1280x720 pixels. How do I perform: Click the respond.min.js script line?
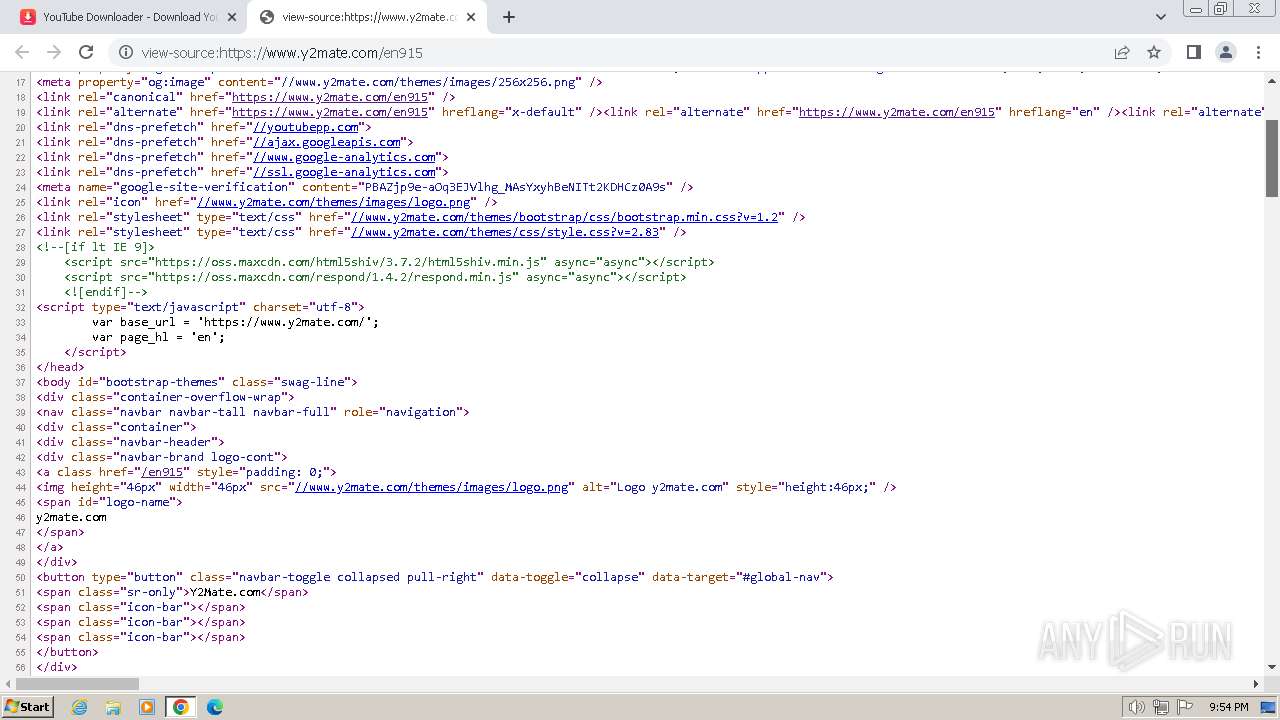(376, 277)
